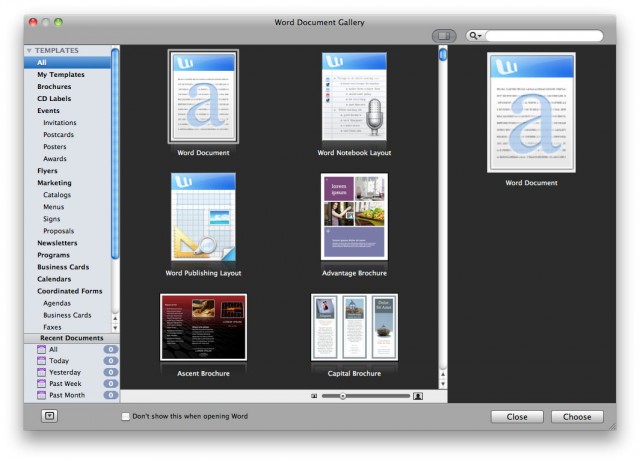The height and width of the screenshot is (463, 640).
Task: Select Proposals under Marketing
Action: pos(58,231)
